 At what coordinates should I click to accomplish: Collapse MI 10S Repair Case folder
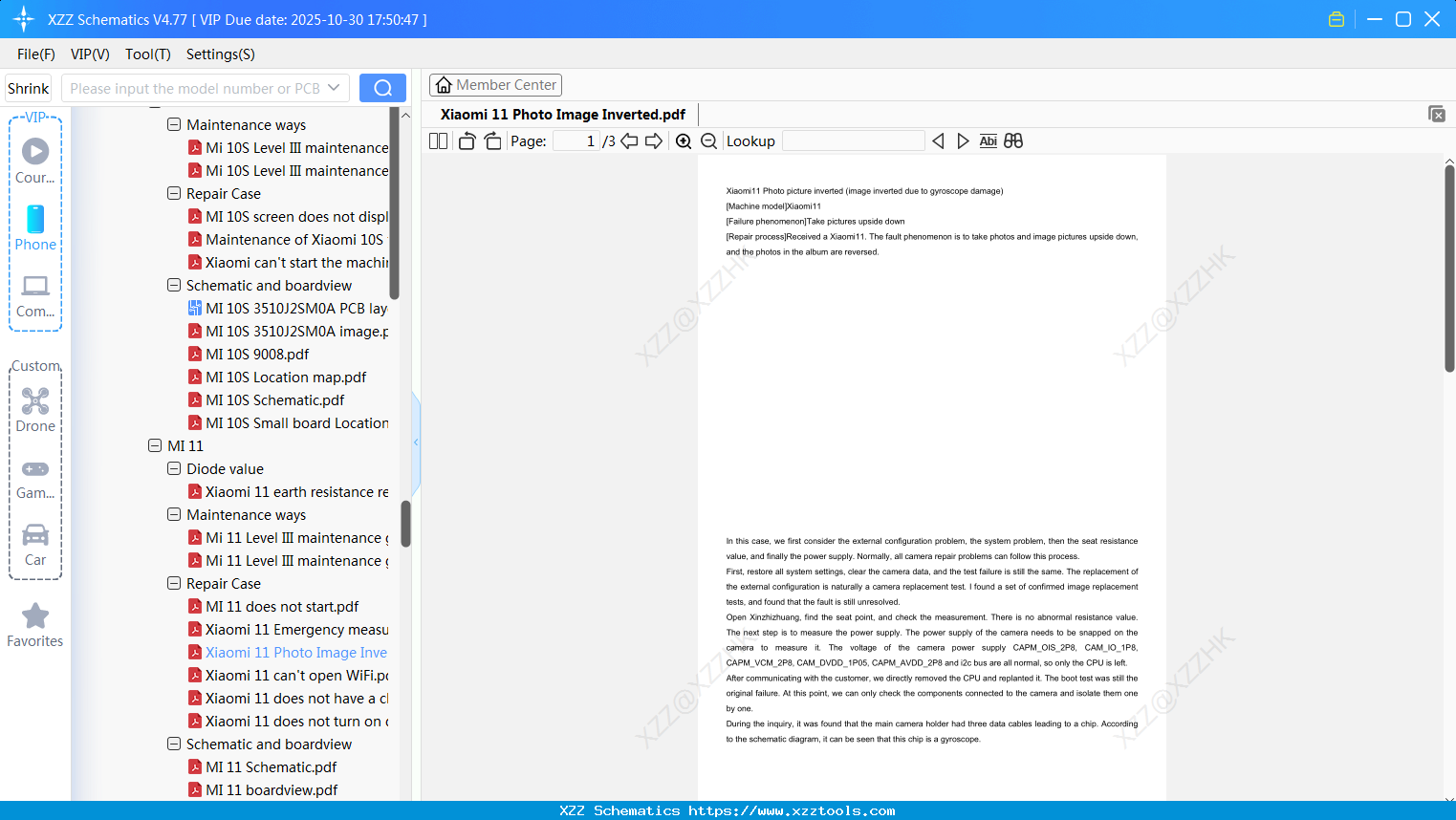coord(174,194)
